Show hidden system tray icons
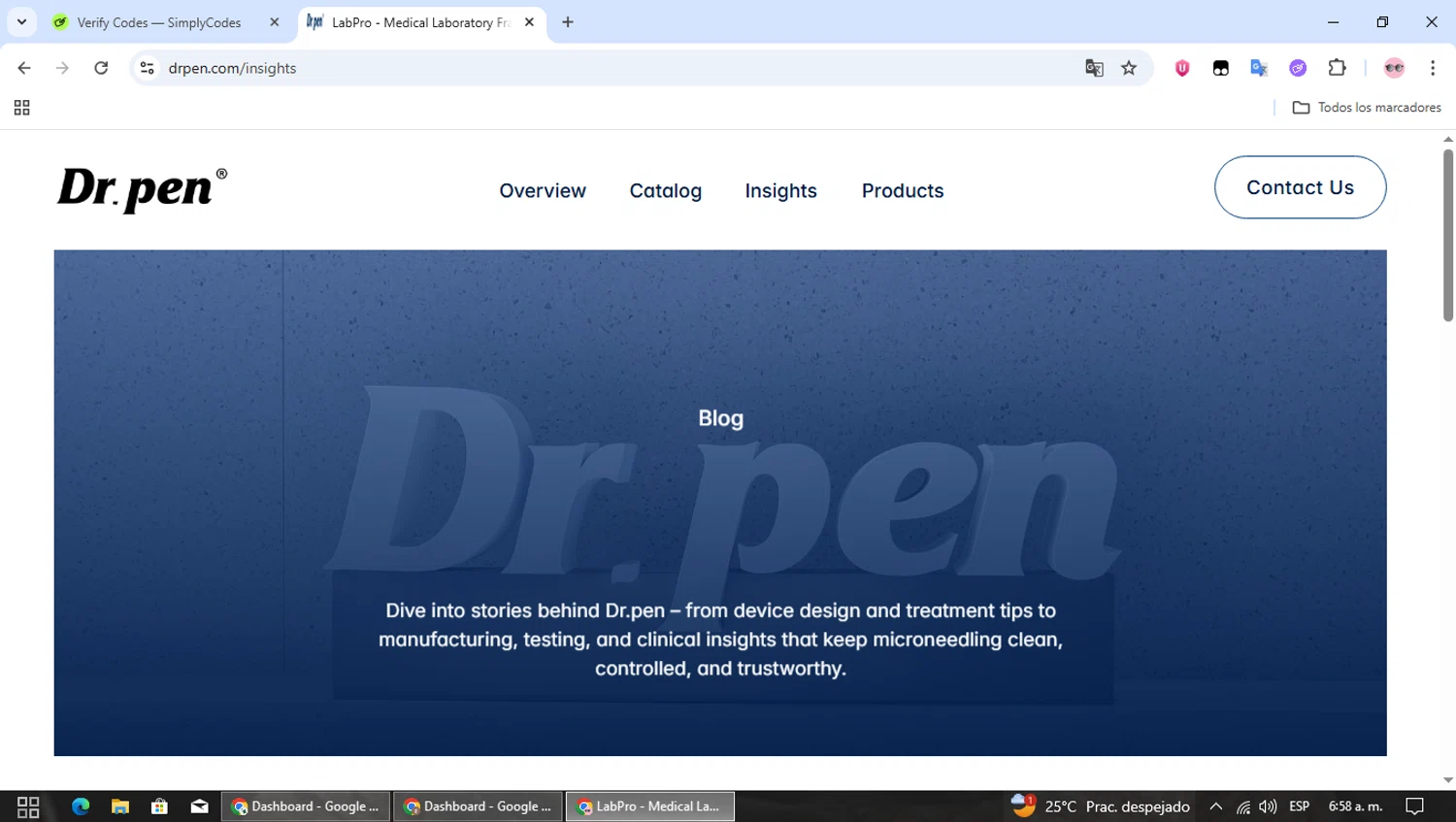1456x822 pixels. tap(1216, 806)
